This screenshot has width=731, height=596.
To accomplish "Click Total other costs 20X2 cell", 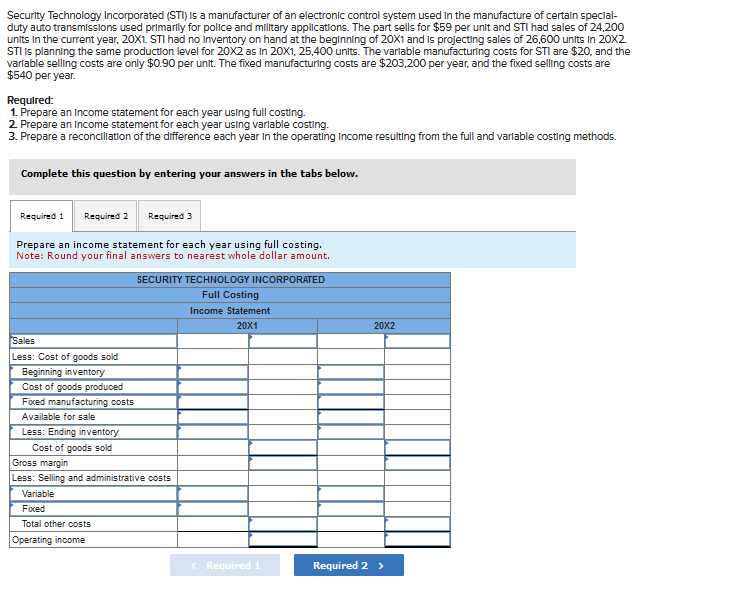I will pyautogui.click(x=417, y=524).
